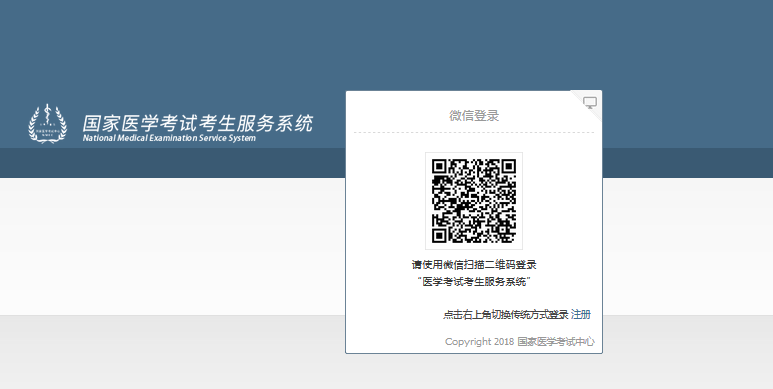This screenshot has width=773, height=389.
Task: Click the 微信登录 heading
Action: tap(474, 116)
